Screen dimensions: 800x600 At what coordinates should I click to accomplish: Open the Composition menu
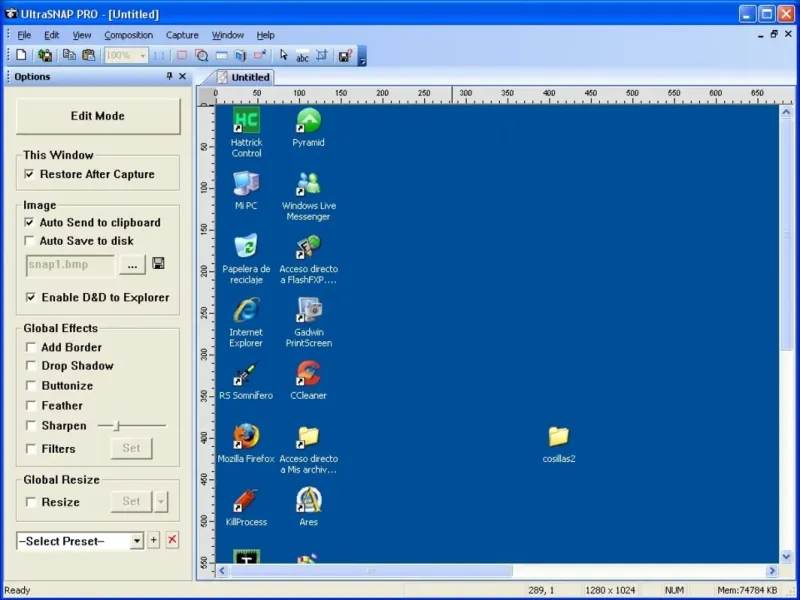coord(129,35)
